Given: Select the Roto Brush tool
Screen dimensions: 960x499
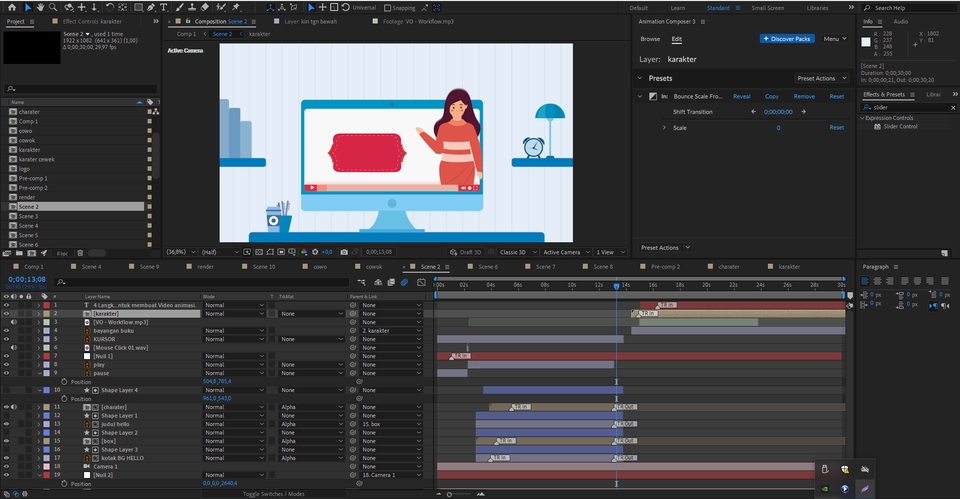Looking at the screenshot, I should pyautogui.click(x=221, y=7).
